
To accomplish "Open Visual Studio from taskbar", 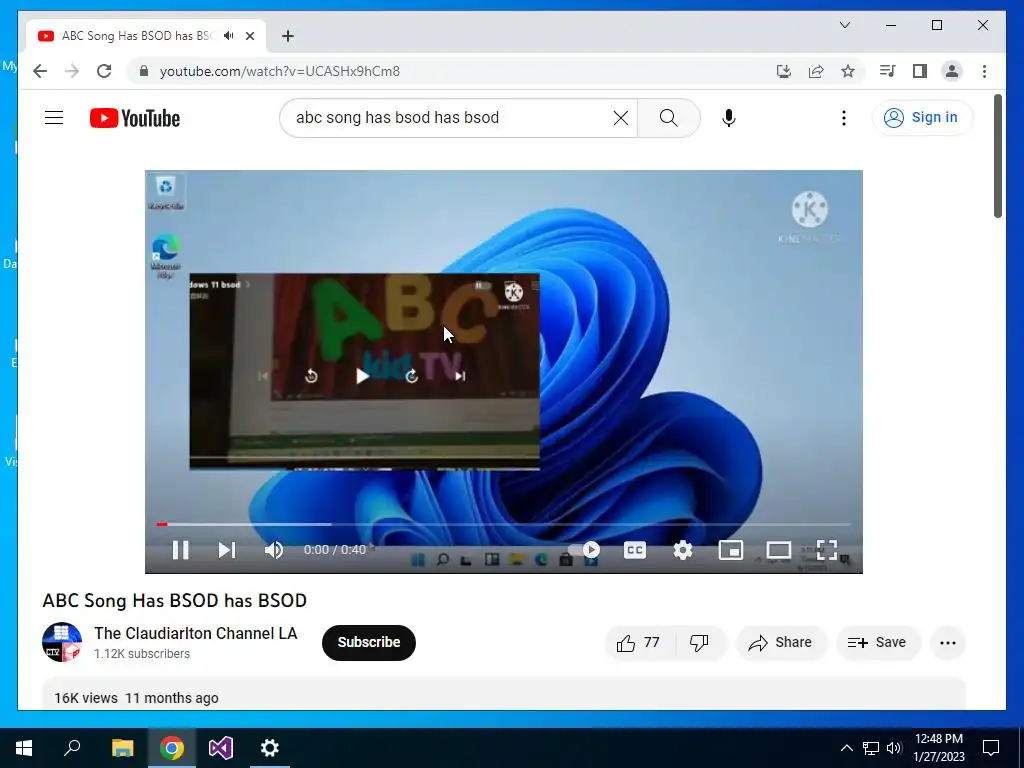I will (x=221, y=748).
